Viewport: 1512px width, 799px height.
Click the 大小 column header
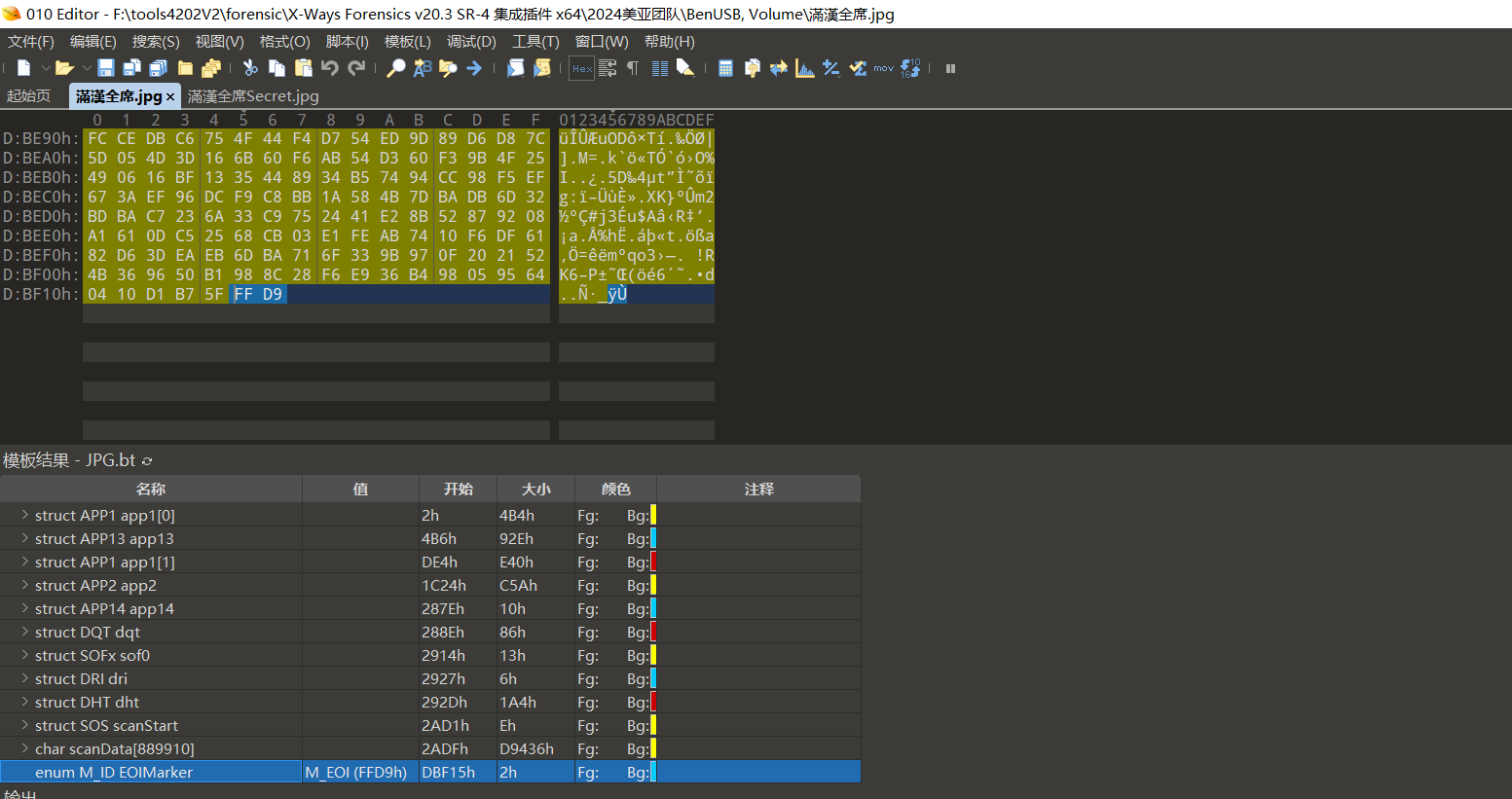coord(535,489)
